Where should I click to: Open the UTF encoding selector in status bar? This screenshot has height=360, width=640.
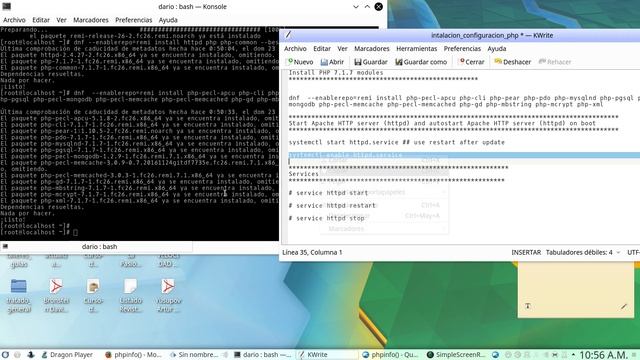(633, 252)
